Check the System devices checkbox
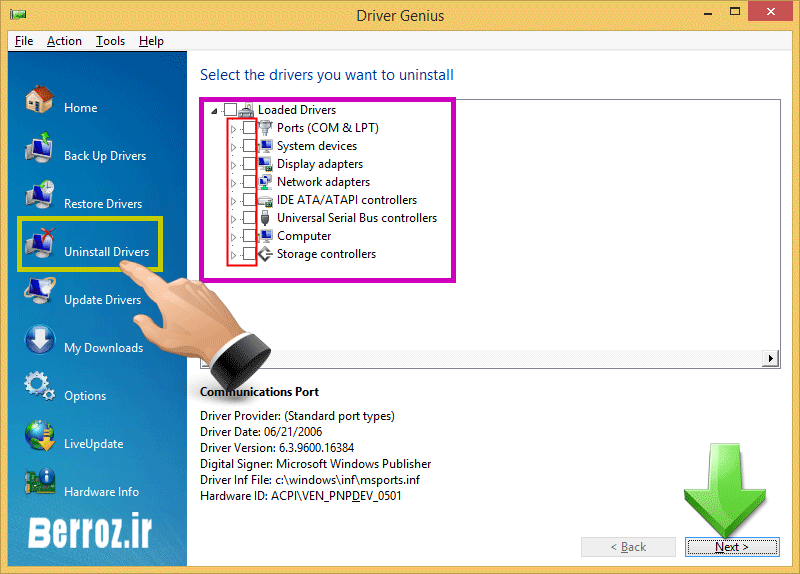This screenshot has width=800, height=574. point(249,146)
